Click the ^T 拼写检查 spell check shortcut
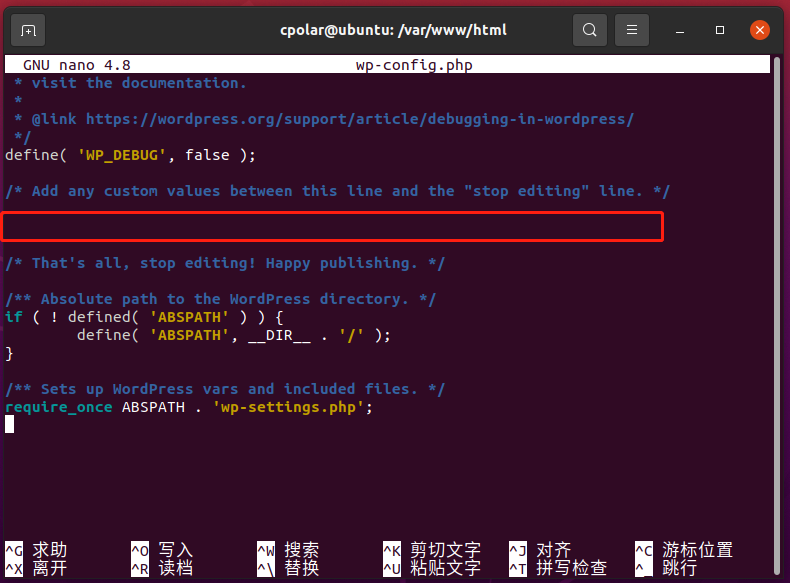The width and height of the screenshot is (790, 583). coord(558,568)
